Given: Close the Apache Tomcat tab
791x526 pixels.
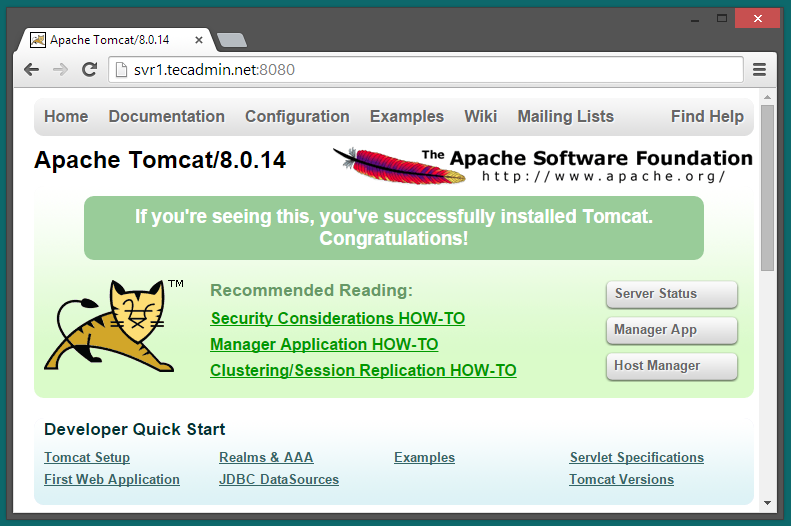Looking at the screenshot, I should pos(199,40).
